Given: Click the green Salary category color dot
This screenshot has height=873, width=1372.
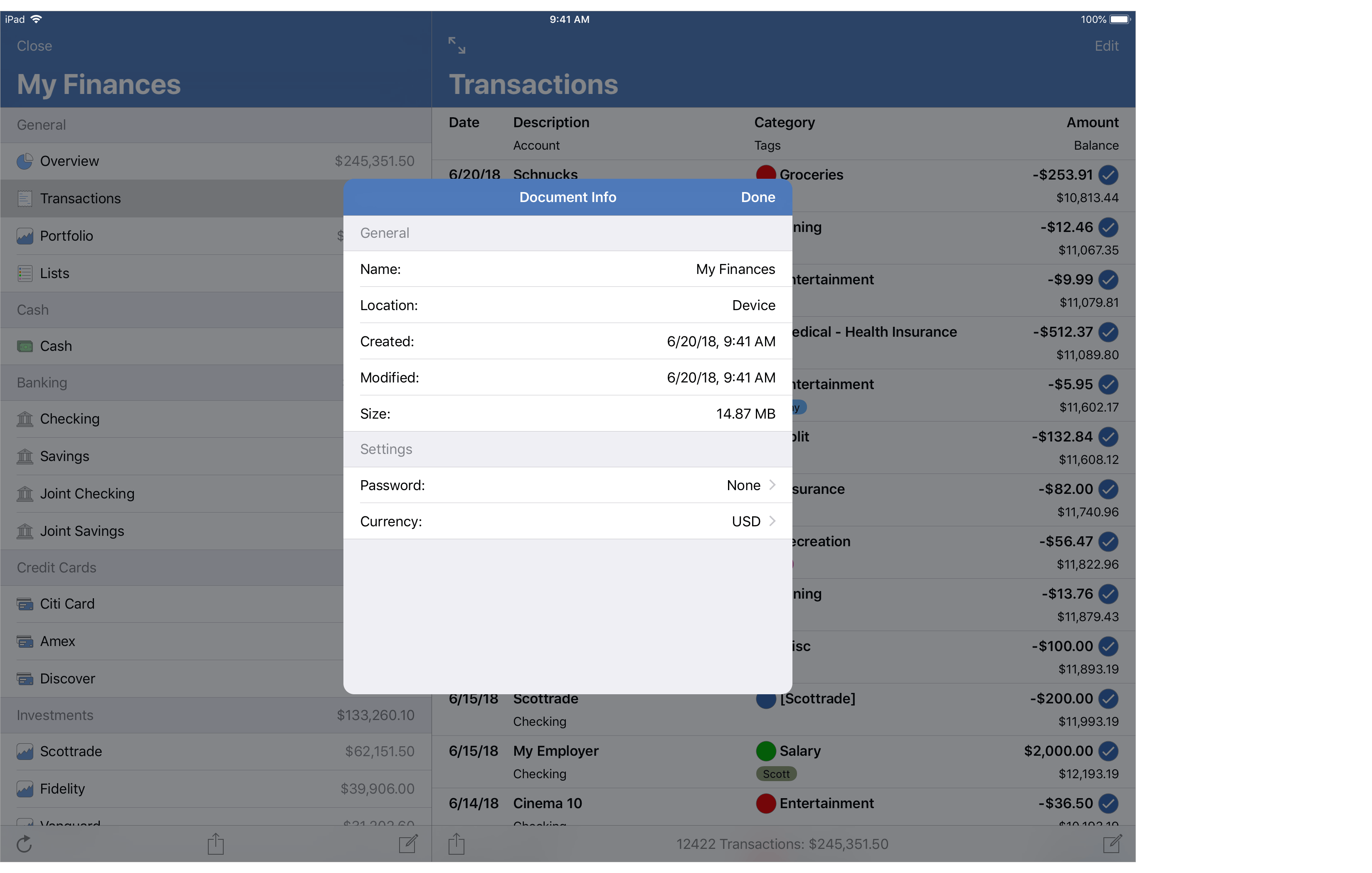Looking at the screenshot, I should pos(766,751).
